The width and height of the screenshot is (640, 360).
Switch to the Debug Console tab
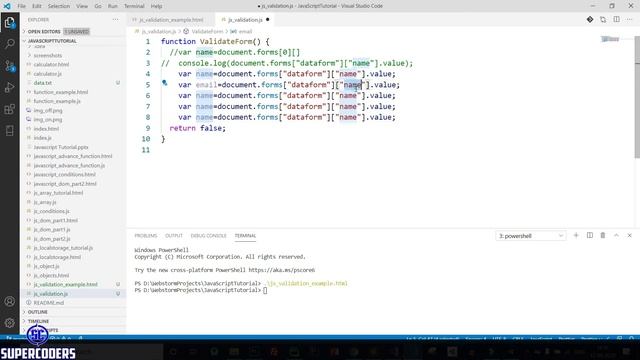click(209, 236)
